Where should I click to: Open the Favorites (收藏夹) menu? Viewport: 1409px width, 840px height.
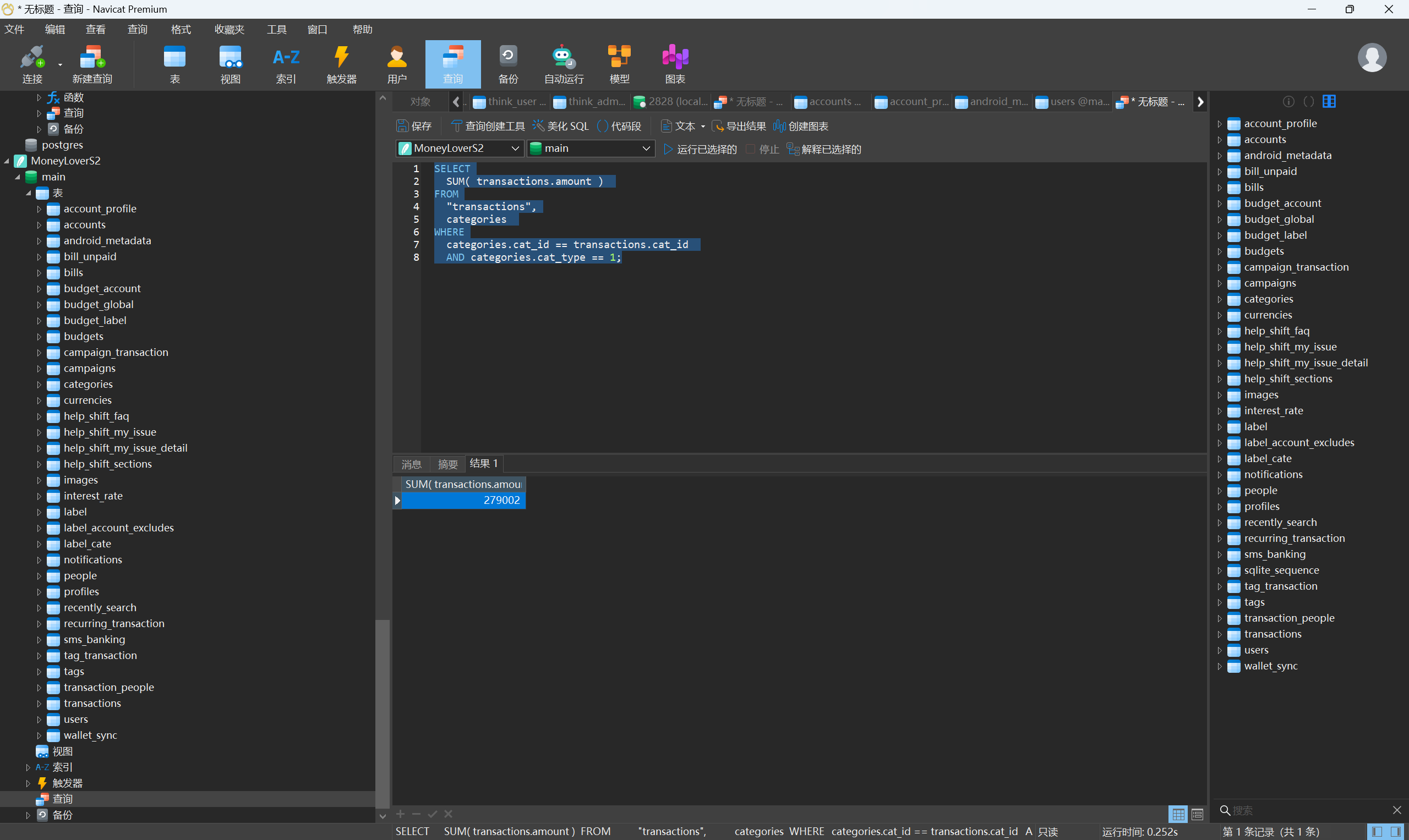click(229, 30)
